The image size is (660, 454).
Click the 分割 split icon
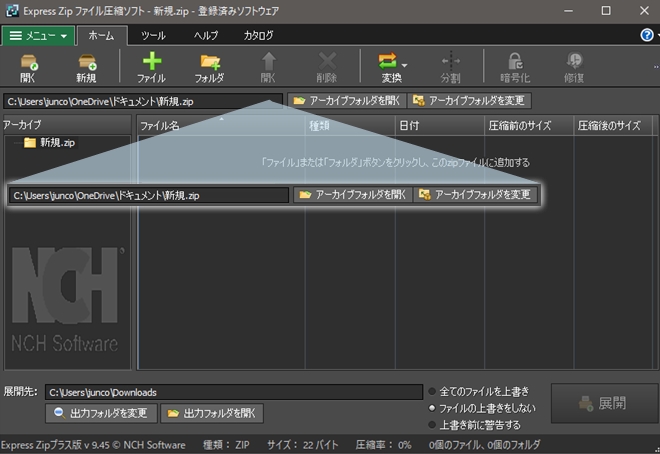tap(450, 61)
